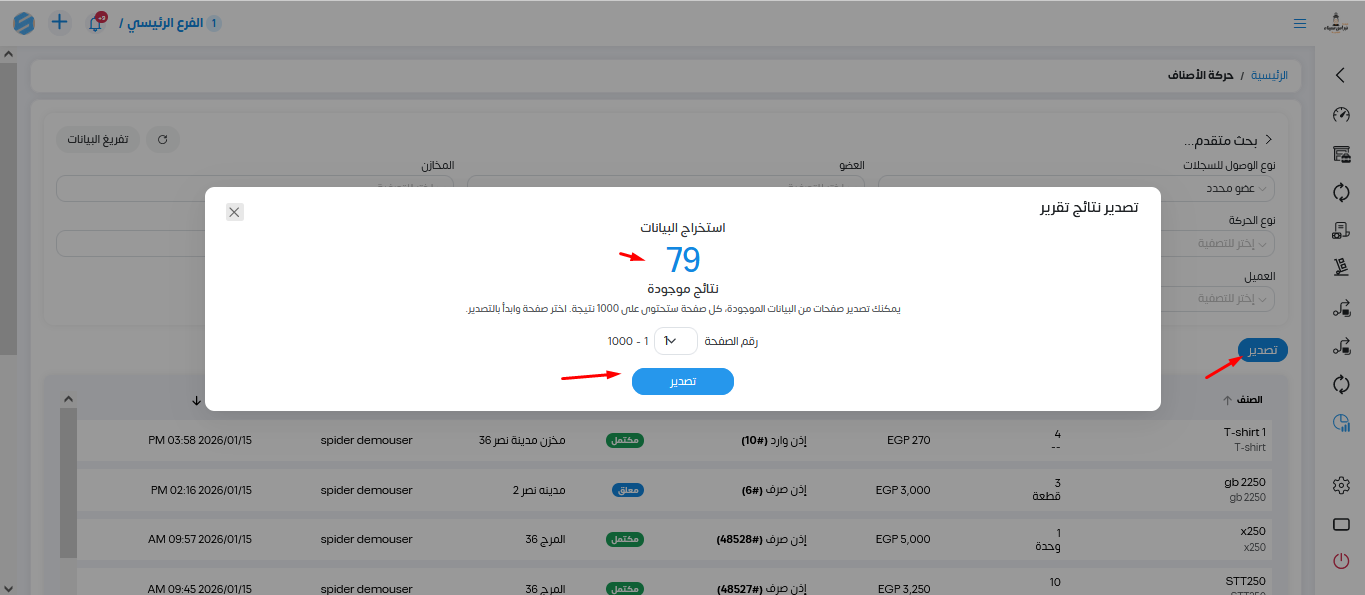Open the settings gear icon in sidebar

coord(1341,485)
